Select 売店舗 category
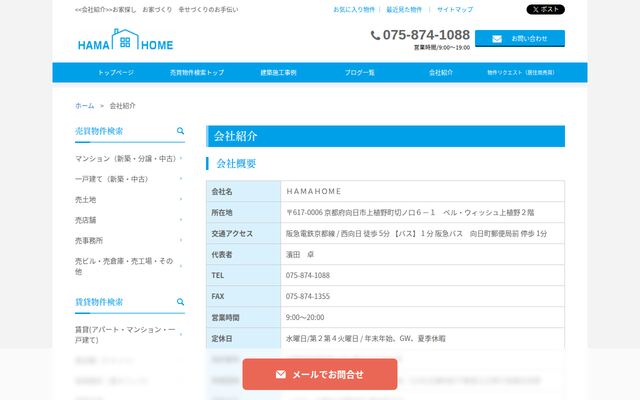Image resolution: width=640 pixels, height=400 pixels. coord(85,220)
